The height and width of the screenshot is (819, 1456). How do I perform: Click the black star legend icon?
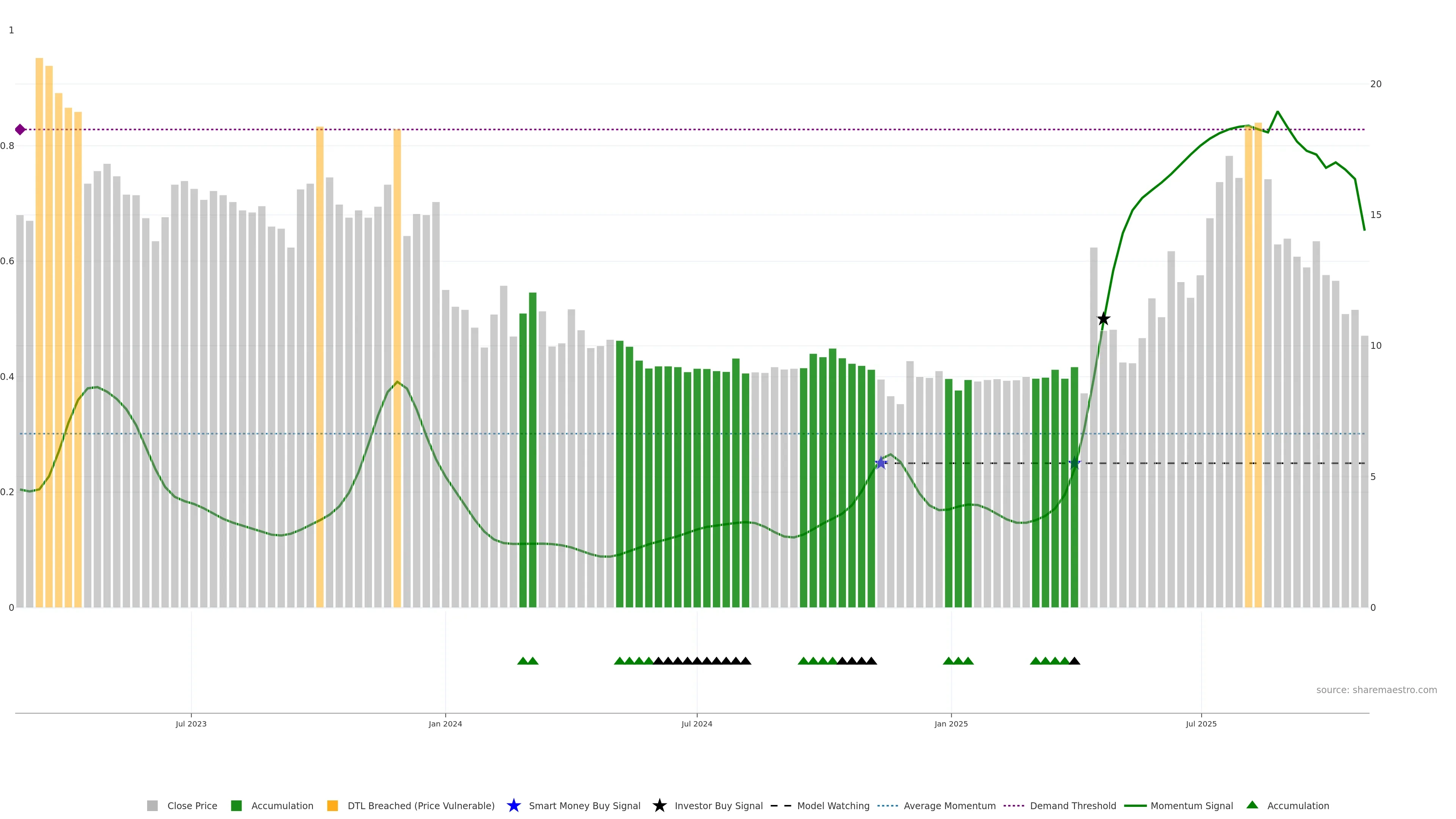click(659, 805)
